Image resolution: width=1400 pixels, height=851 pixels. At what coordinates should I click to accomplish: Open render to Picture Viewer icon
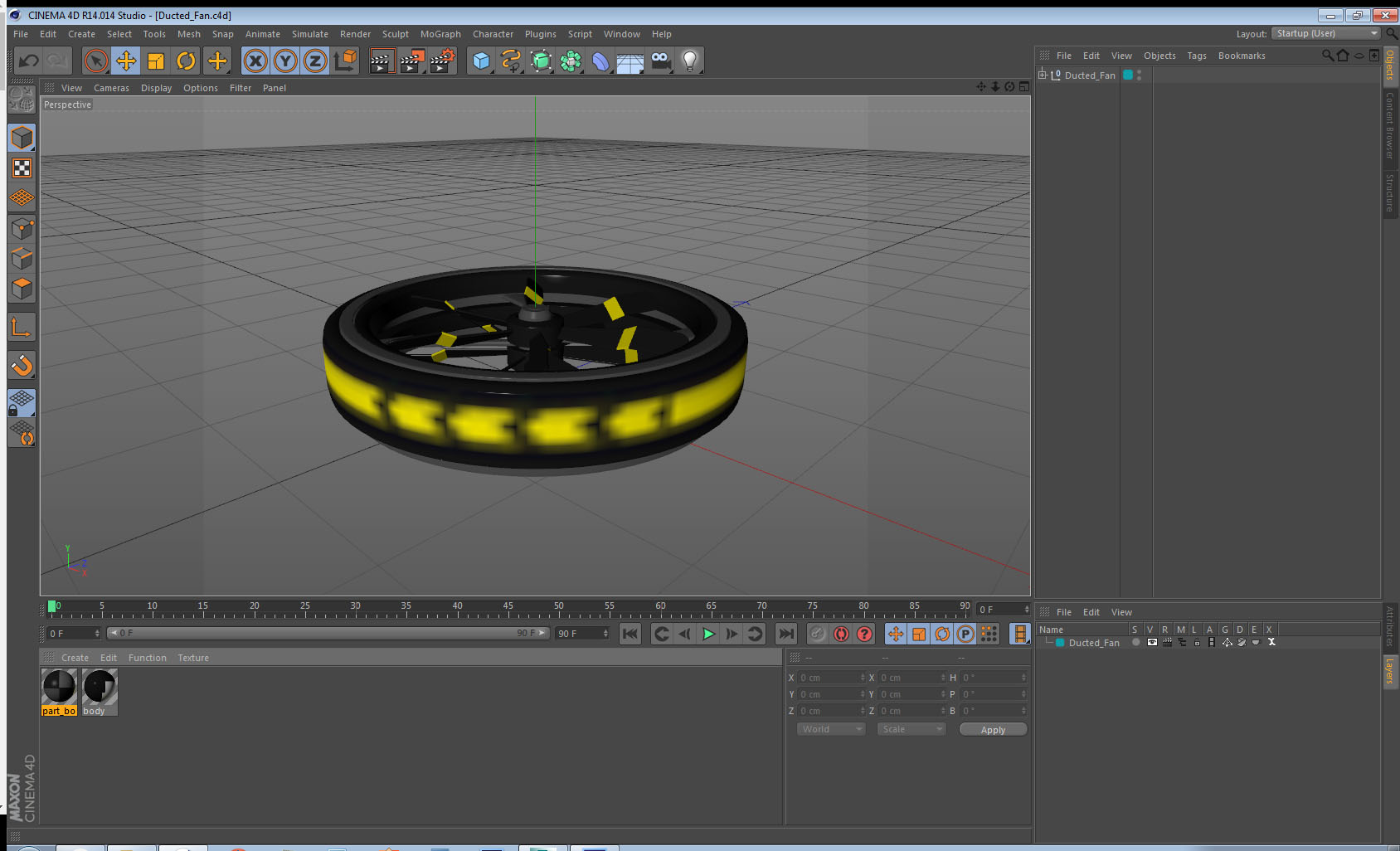coord(412,61)
